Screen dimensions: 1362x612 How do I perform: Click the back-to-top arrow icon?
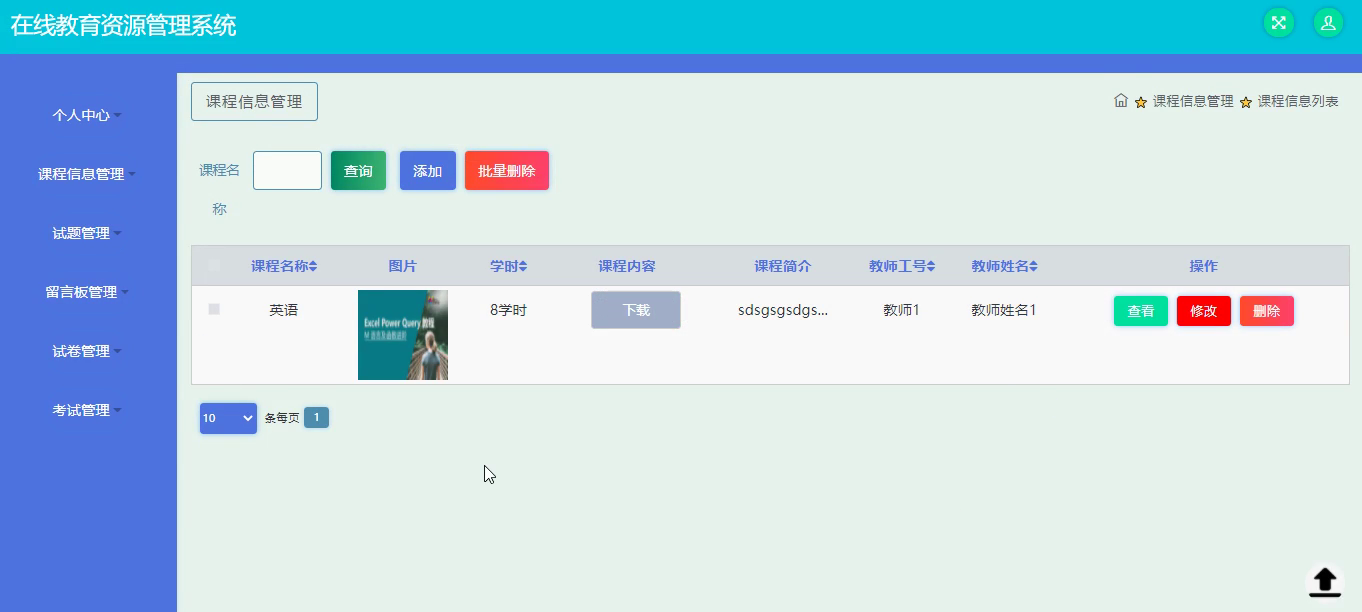pos(1325,581)
